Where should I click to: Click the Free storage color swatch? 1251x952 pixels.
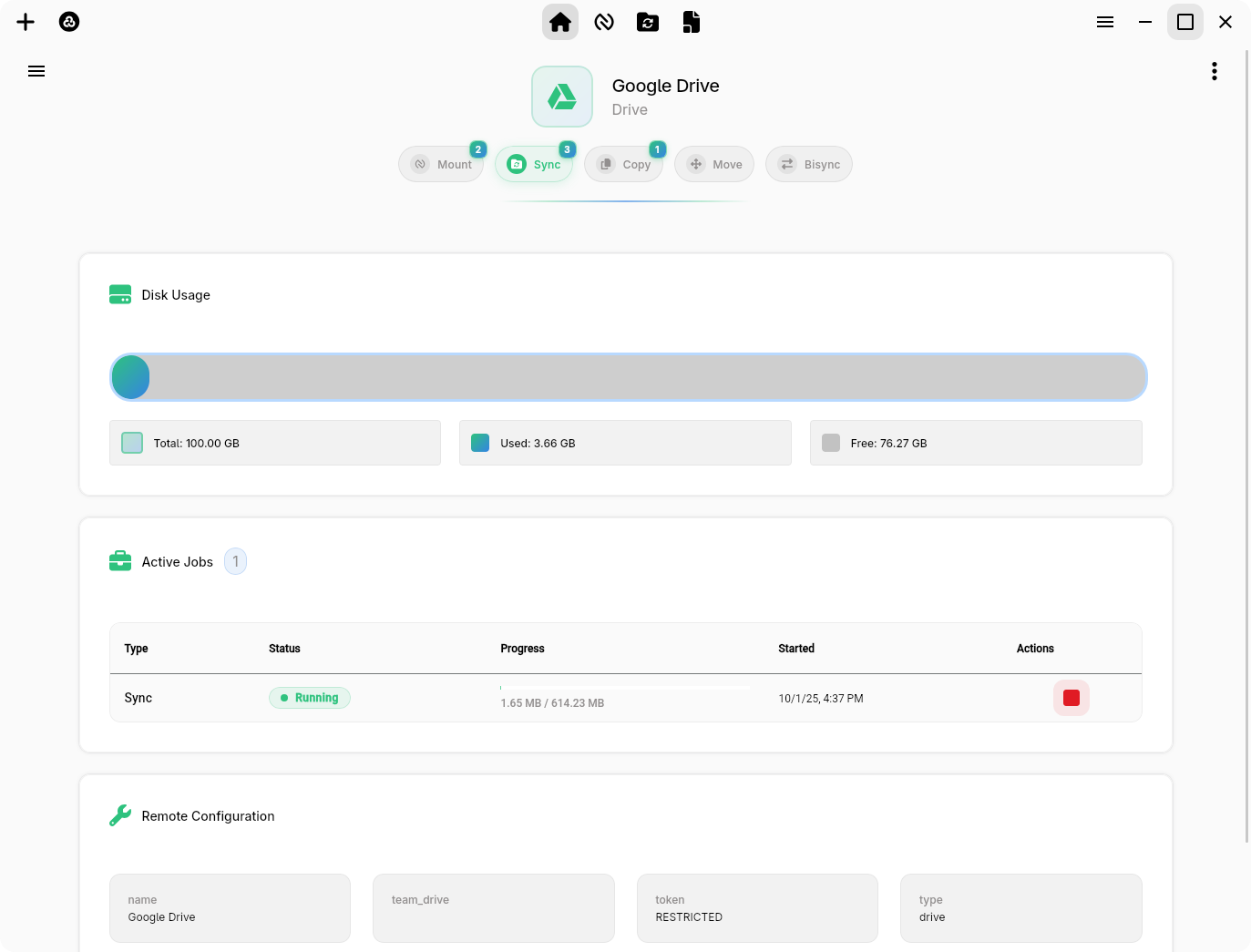pyautogui.click(x=831, y=443)
